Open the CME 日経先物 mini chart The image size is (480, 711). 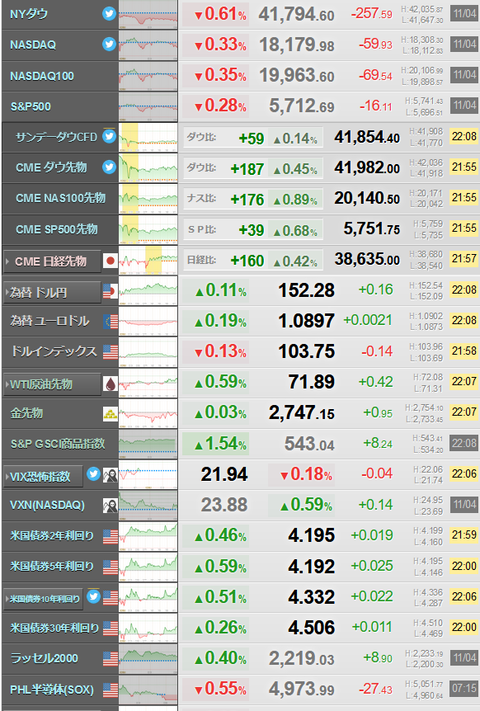148,260
